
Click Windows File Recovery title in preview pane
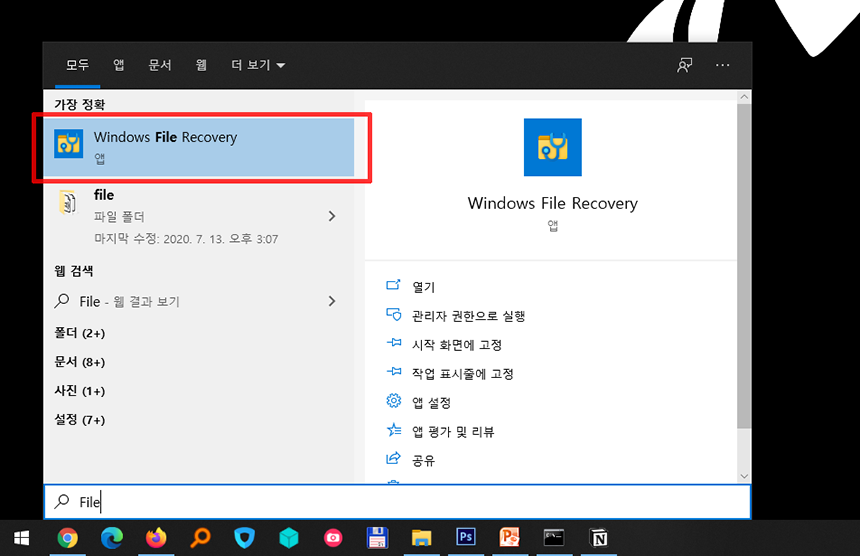click(x=552, y=203)
